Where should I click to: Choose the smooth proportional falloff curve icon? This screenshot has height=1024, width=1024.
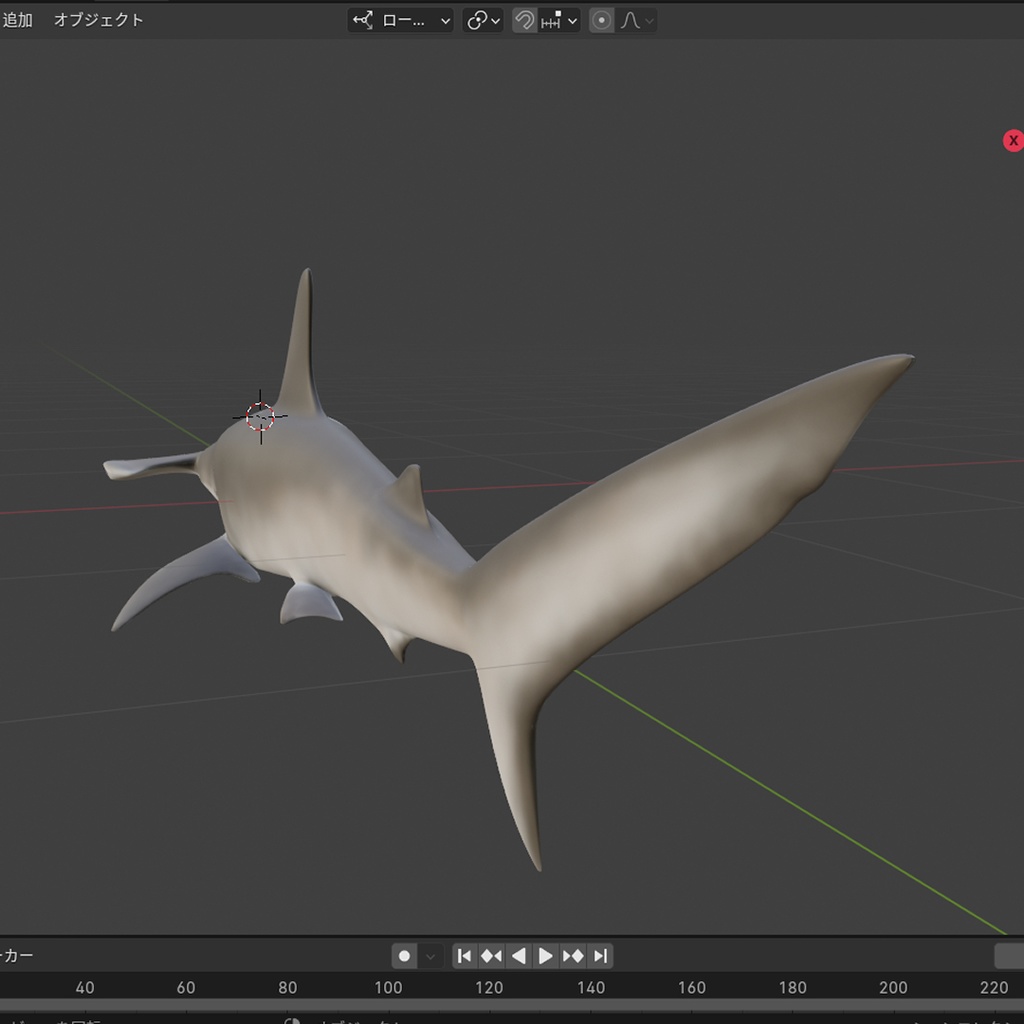(x=631, y=20)
